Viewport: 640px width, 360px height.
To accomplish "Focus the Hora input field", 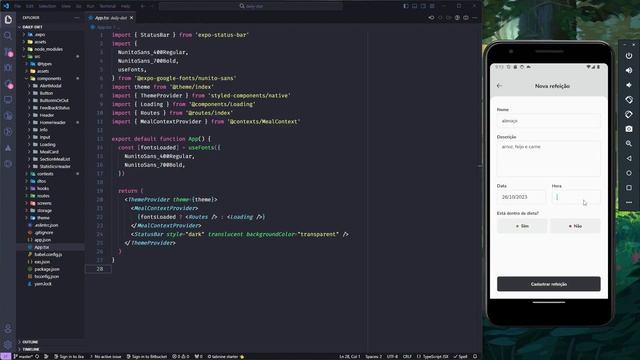I will click(x=576, y=197).
